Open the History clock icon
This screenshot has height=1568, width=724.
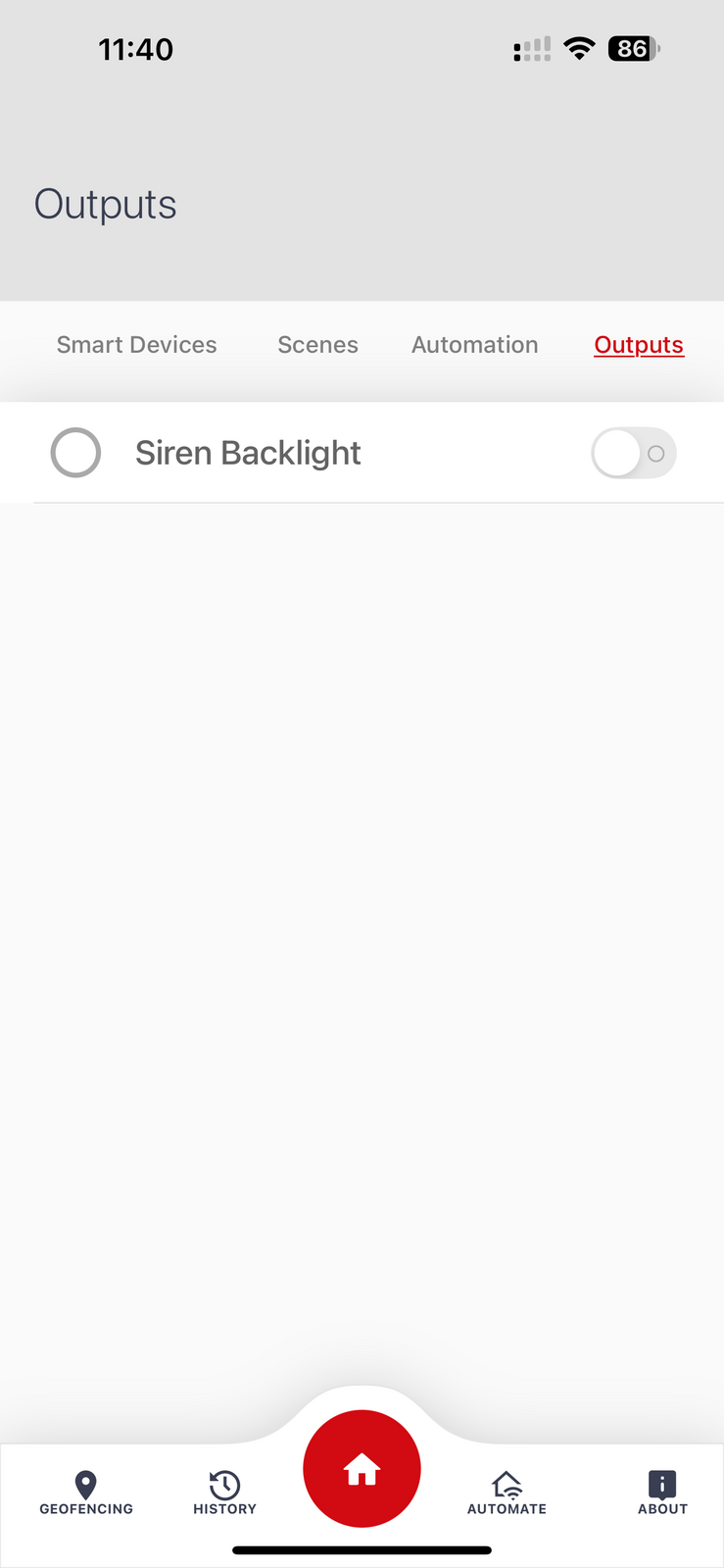pyautogui.click(x=224, y=1484)
